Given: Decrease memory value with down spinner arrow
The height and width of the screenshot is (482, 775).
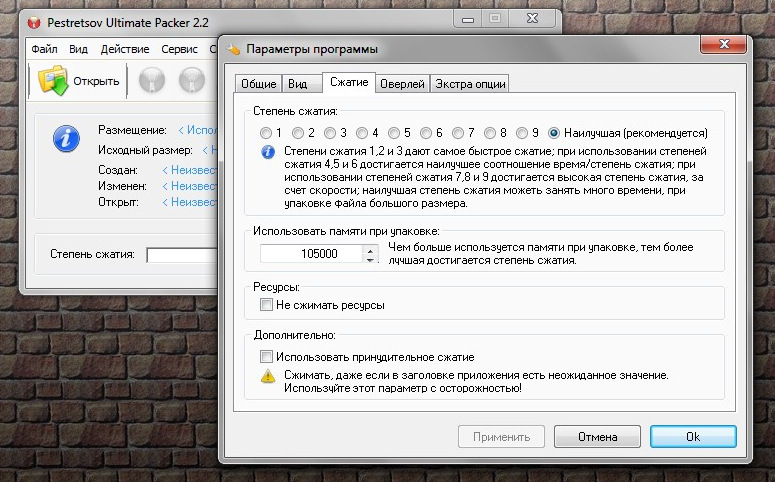Looking at the screenshot, I should click(x=370, y=259).
